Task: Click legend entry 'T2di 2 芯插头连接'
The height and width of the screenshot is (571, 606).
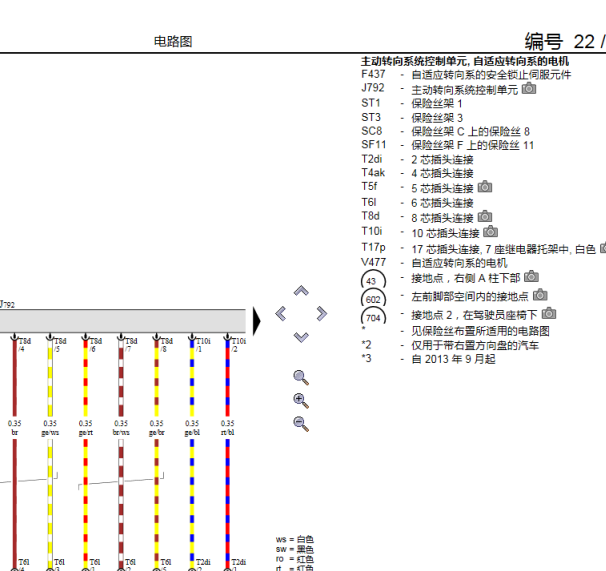Action: [417, 159]
